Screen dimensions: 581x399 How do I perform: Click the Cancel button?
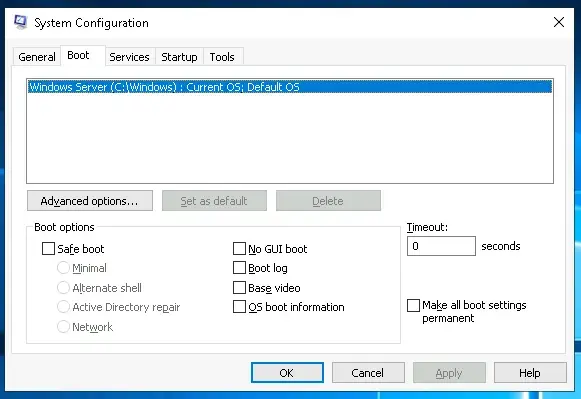368,373
